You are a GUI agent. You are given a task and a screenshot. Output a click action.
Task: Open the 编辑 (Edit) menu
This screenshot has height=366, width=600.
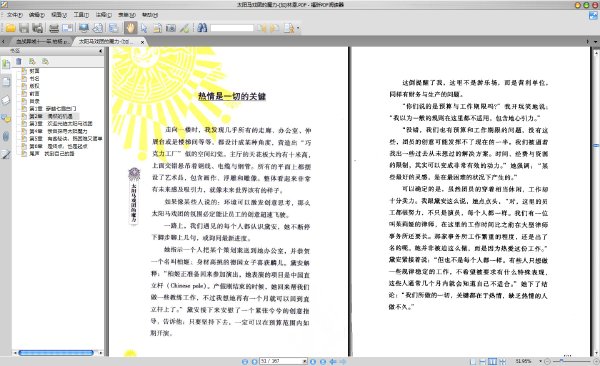pyautogui.click(x=37, y=15)
